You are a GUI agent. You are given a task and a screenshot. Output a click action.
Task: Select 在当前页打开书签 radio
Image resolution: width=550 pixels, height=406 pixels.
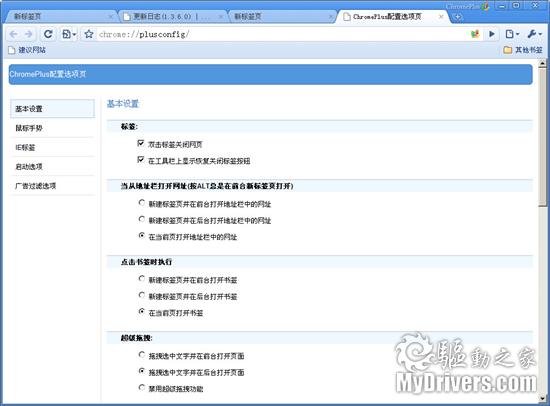[x=141, y=311]
